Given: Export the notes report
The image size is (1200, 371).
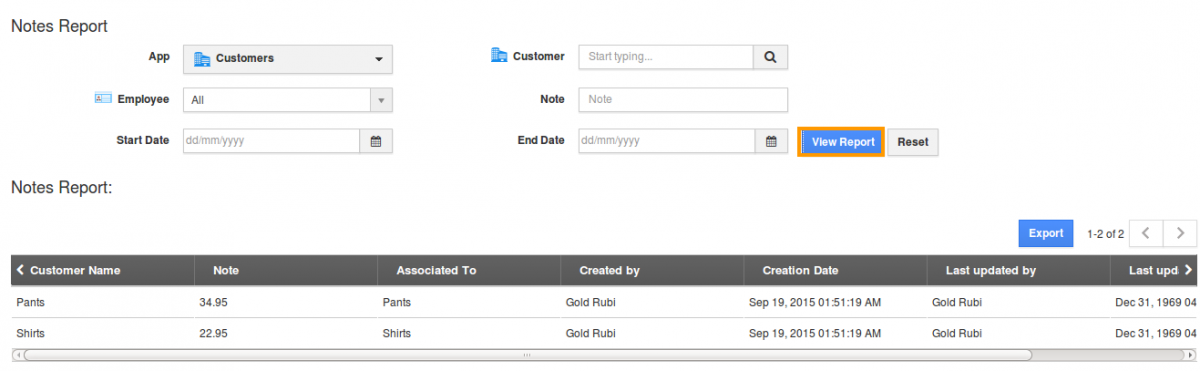Looking at the screenshot, I should (1046, 233).
